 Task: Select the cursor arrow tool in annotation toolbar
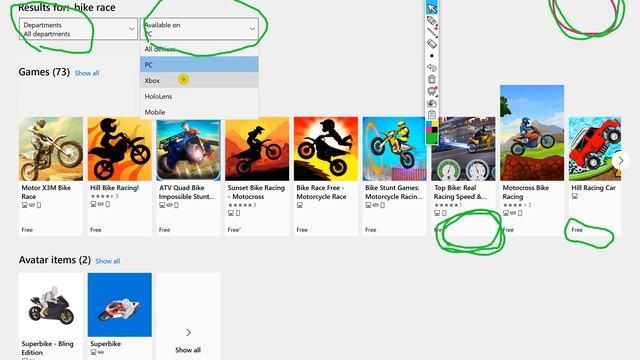click(432, 8)
